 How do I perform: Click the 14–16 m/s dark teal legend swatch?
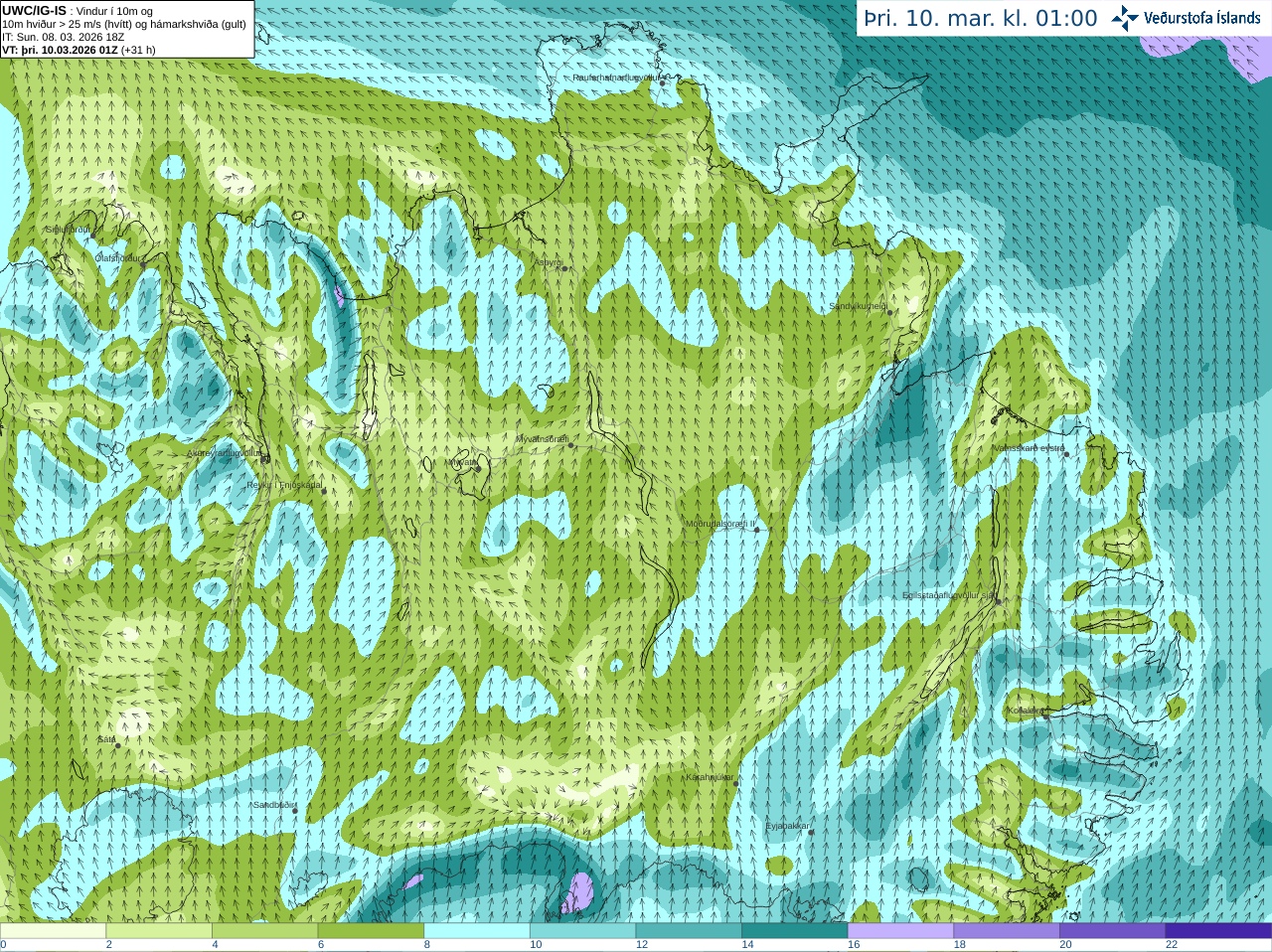(795, 931)
